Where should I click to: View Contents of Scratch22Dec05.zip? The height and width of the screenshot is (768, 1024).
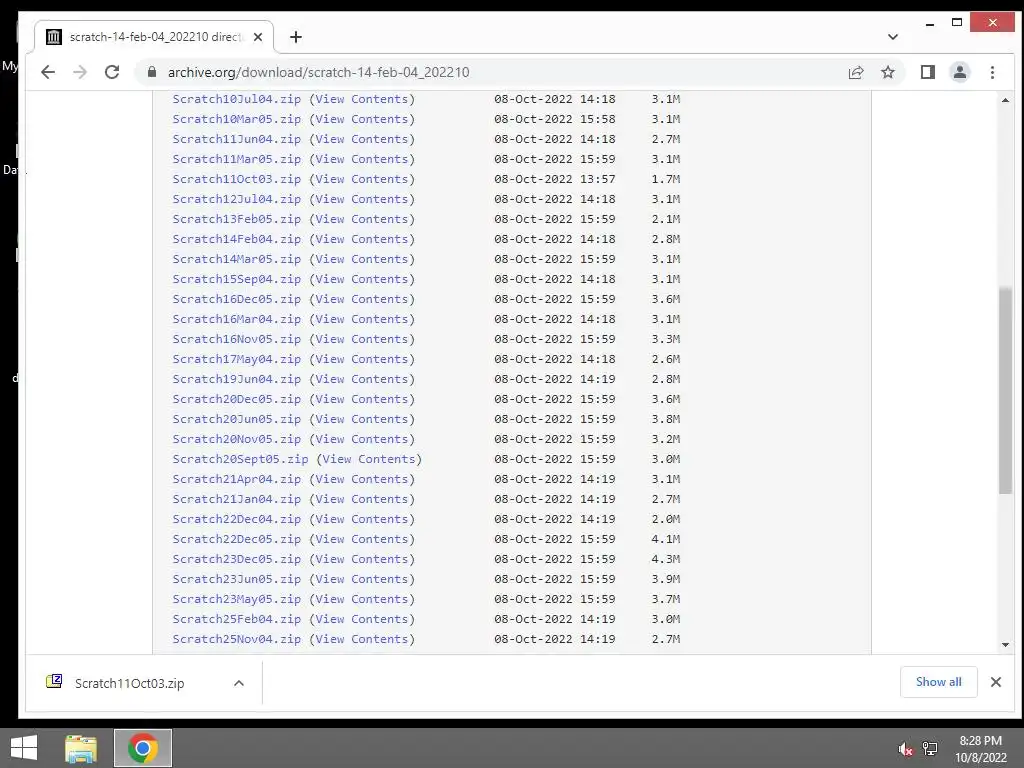coord(362,539)
